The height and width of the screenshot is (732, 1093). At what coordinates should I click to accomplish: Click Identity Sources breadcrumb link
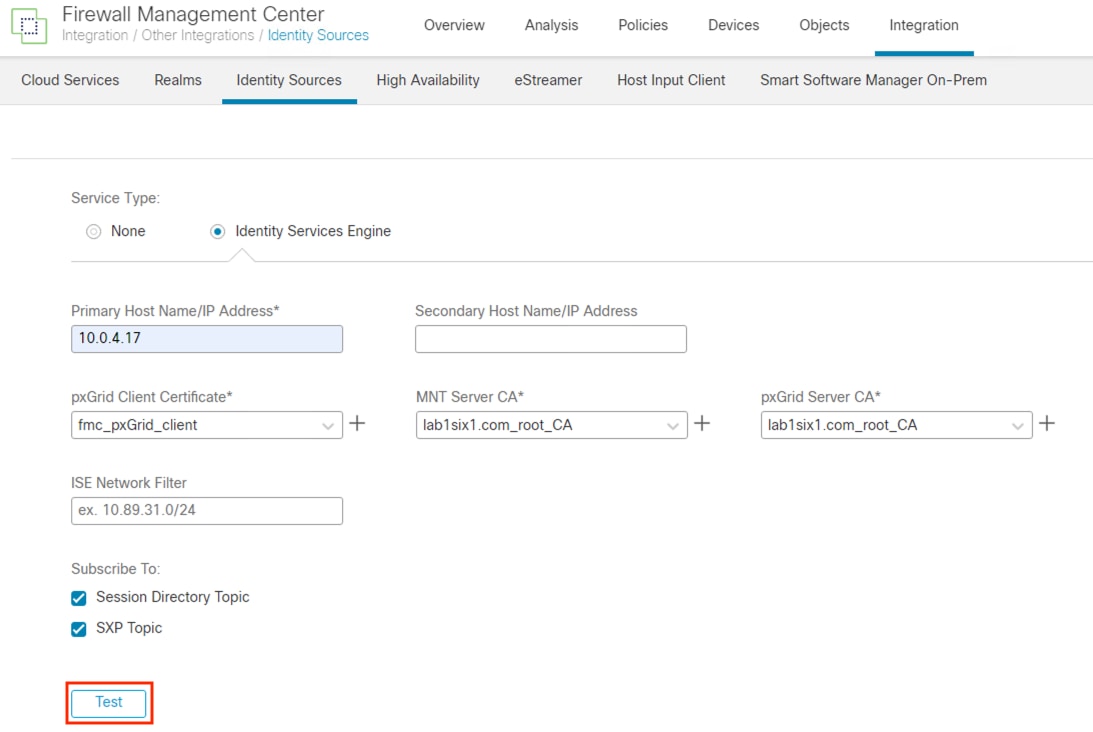tap(318, 36)
